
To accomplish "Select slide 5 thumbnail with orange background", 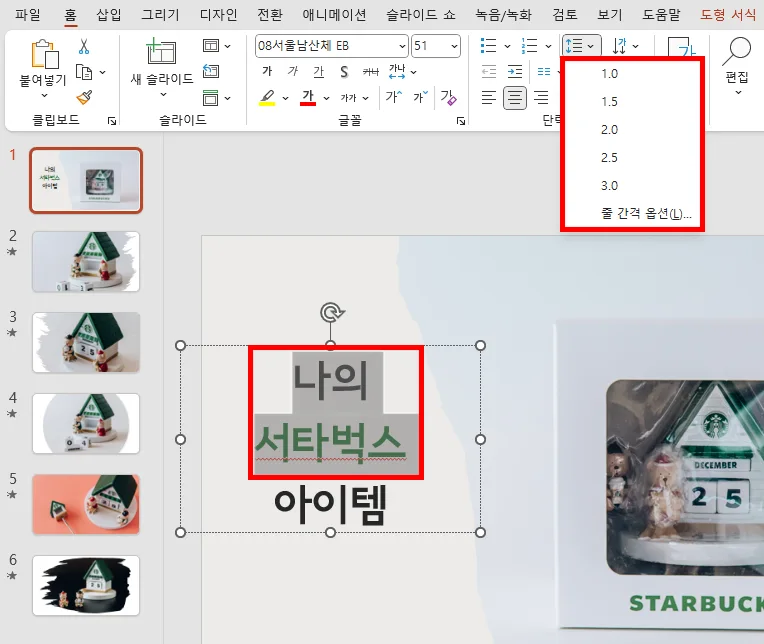I will point(86,504).
